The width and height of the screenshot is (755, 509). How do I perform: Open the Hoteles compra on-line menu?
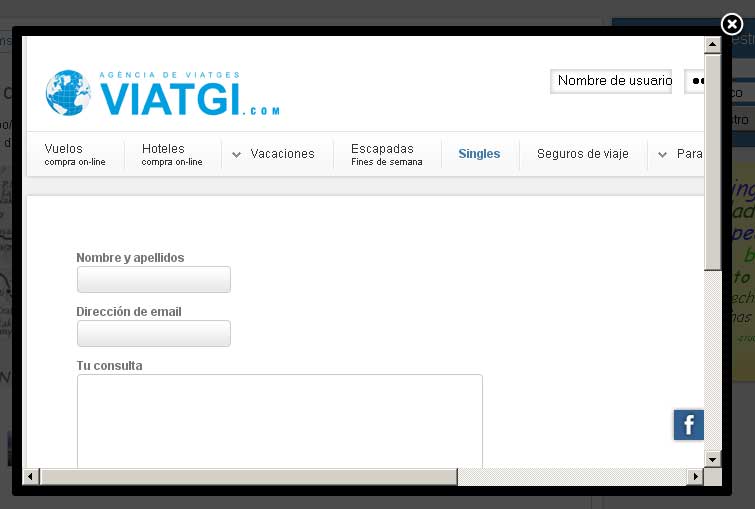tap(172, 155)
